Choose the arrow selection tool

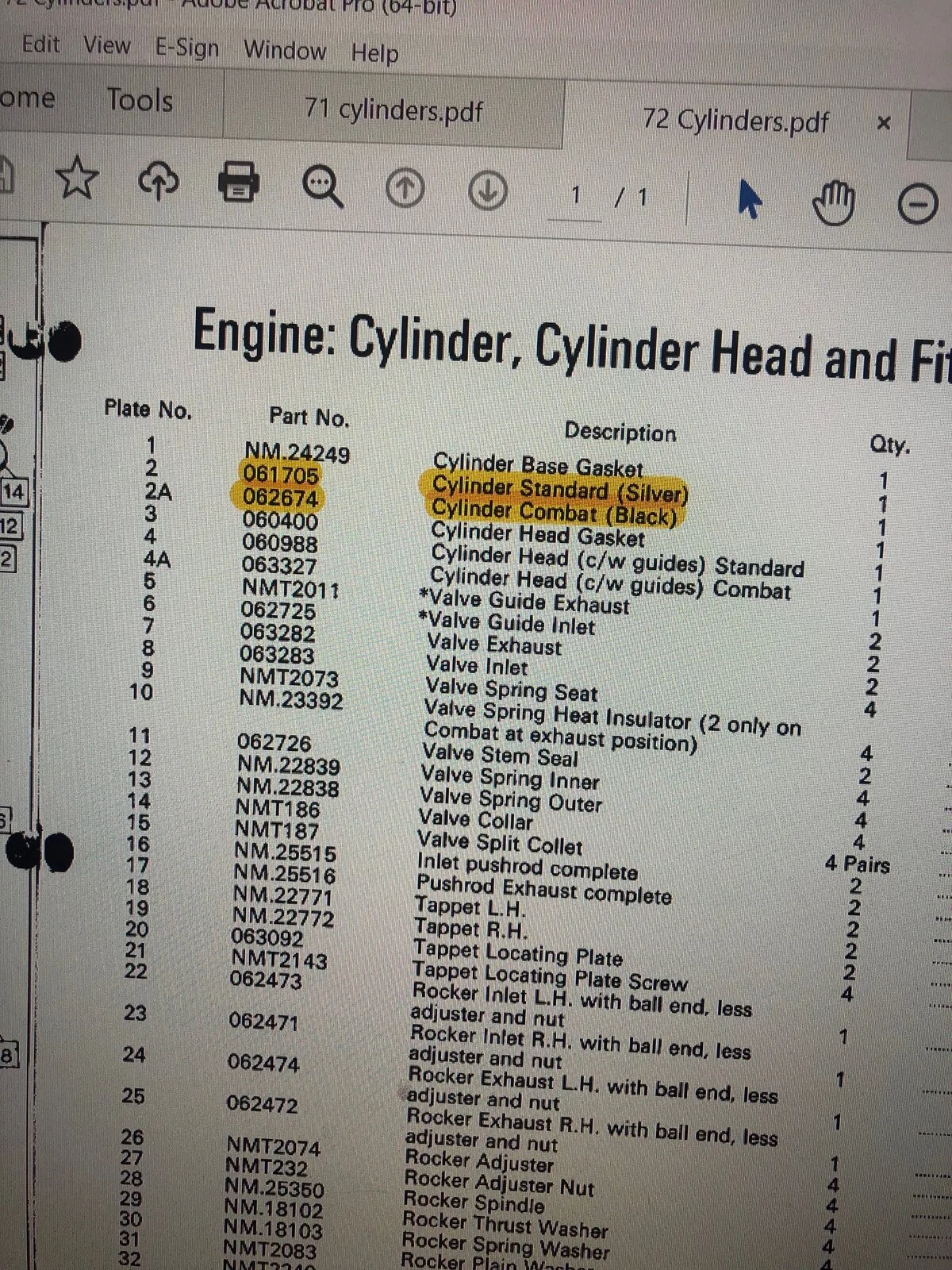[748, 199]
